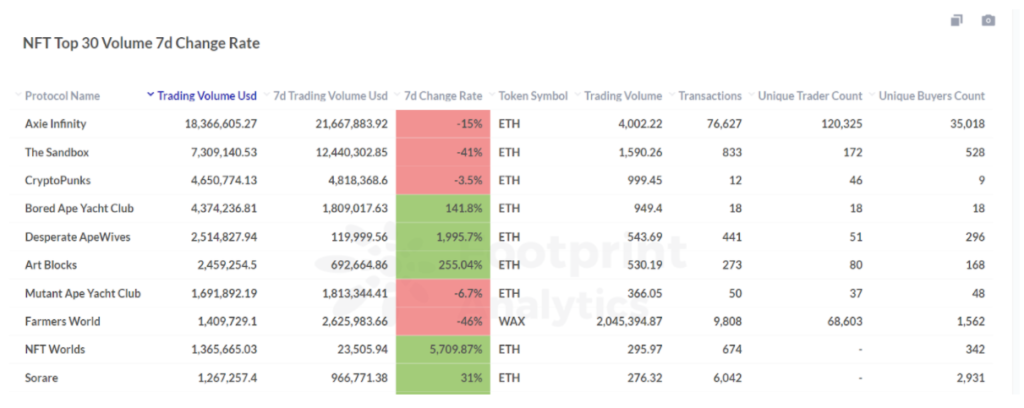The width and height of the screenshot is (1024, 408).
Task: Sort by Transactions column header
Action: coord(710,96)
